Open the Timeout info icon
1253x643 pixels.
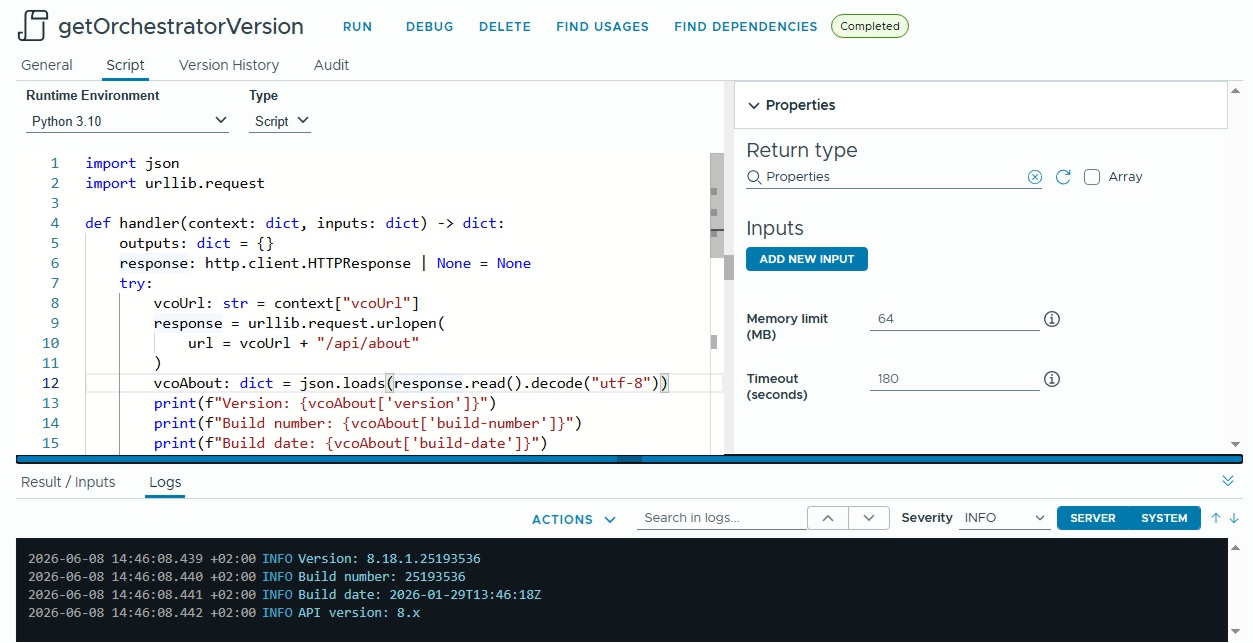[1052, 379]
